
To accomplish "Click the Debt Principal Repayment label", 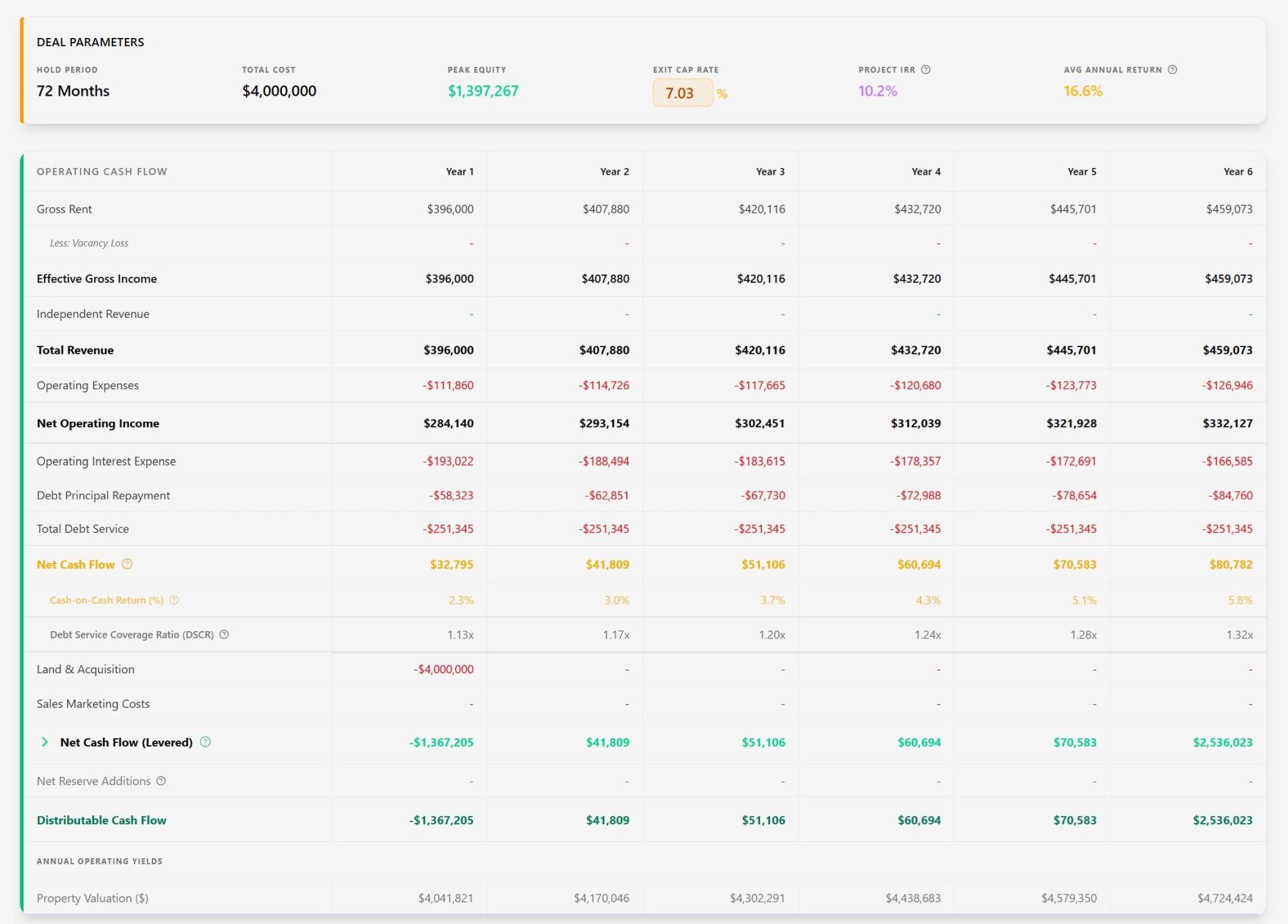I will [103, 496].
